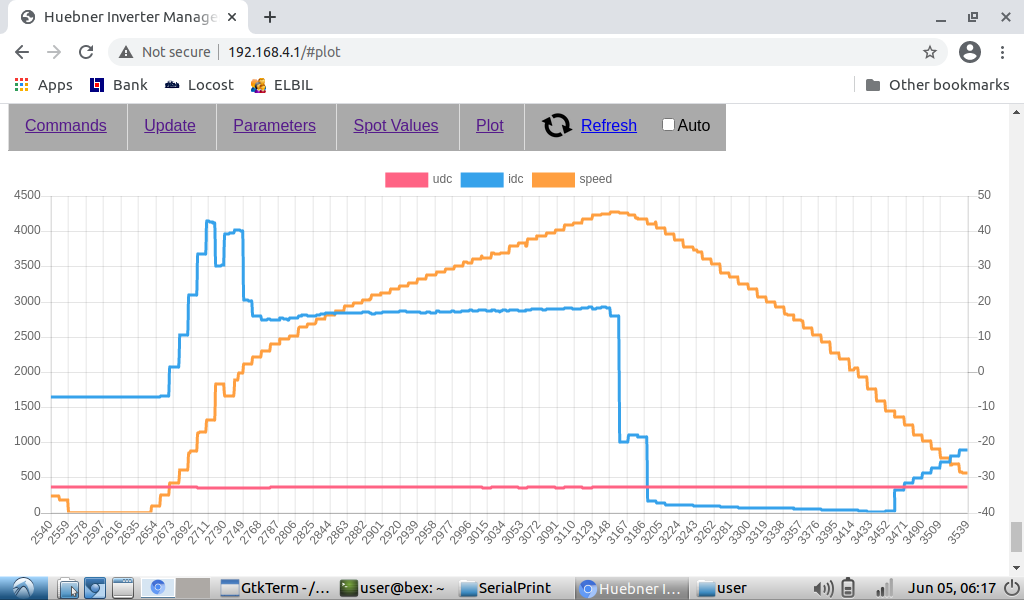1024x600 pixels.
Task: Open the LXDE start menu
Action: [23, 588]
